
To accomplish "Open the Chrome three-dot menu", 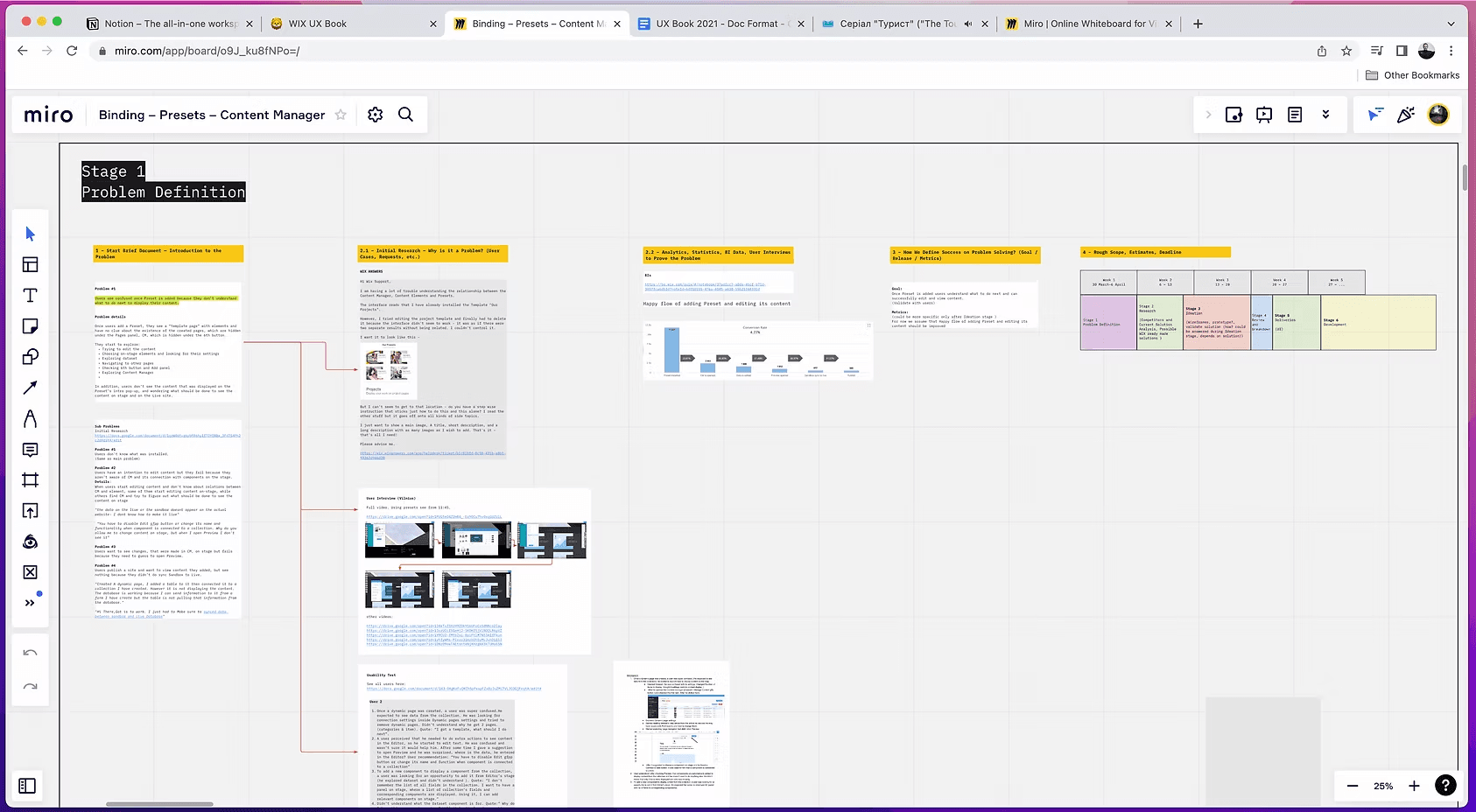I will (x=1451, y=51).
